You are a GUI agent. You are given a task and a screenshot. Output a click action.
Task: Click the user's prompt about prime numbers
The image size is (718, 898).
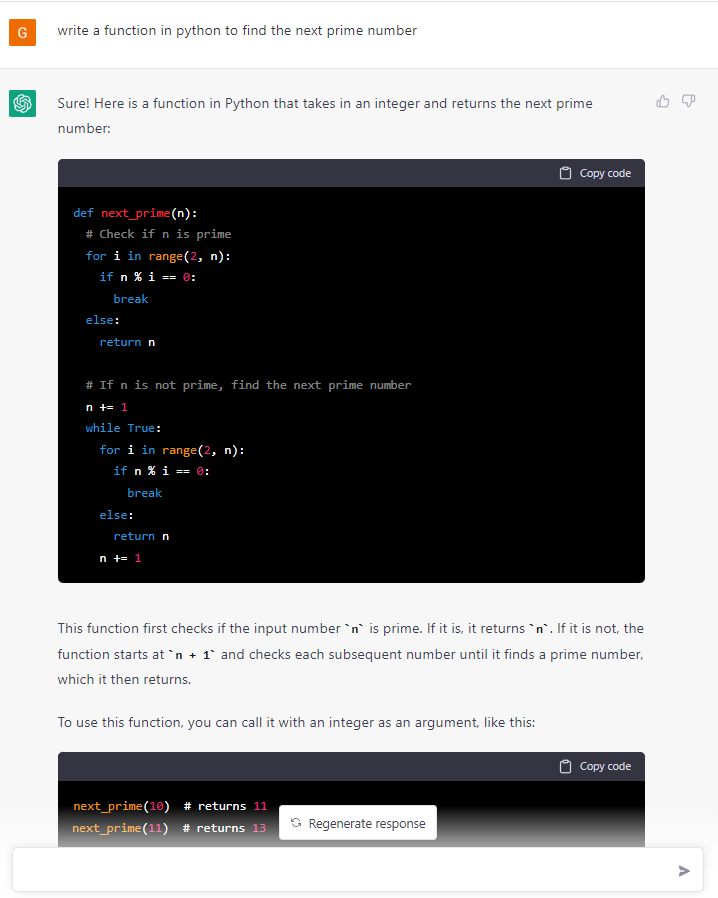[x=235, y=31]
